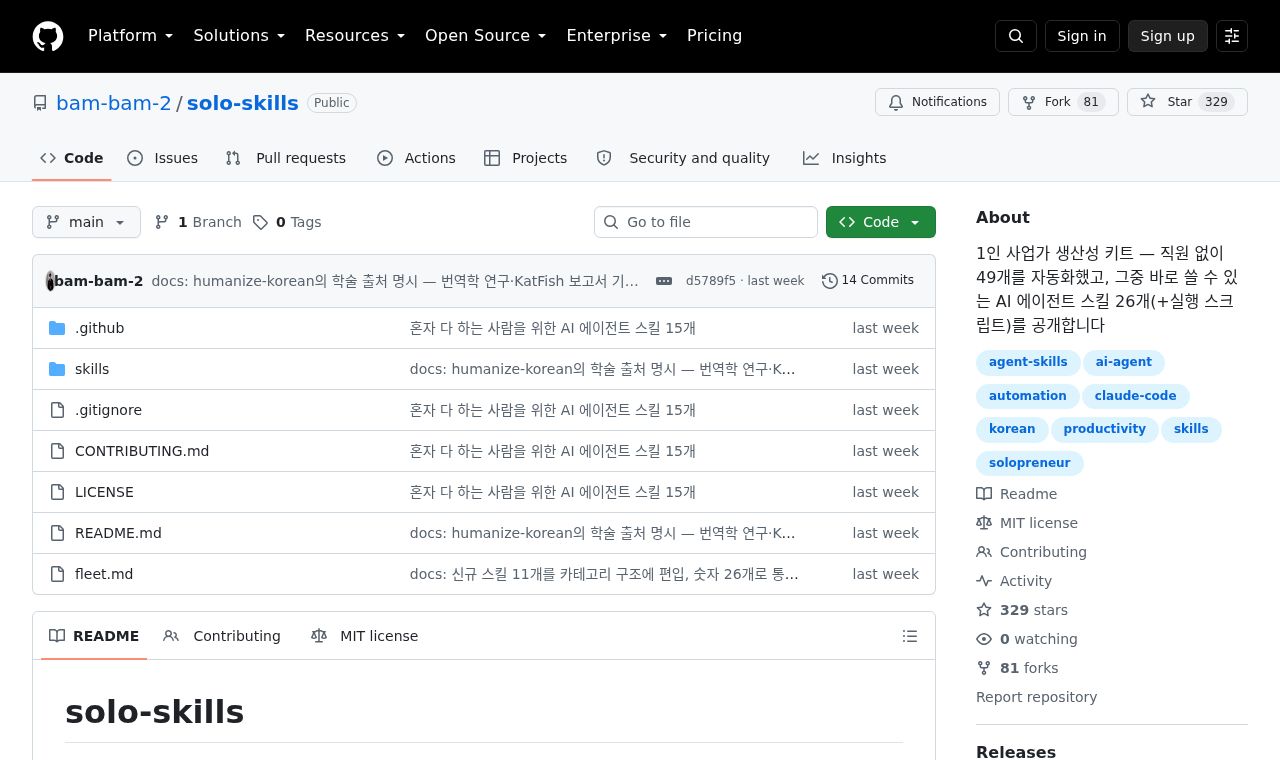Click the Report repository link
Image resolution: width=1280 pixels, height=760 pixels.
(x=1036, y=697)
